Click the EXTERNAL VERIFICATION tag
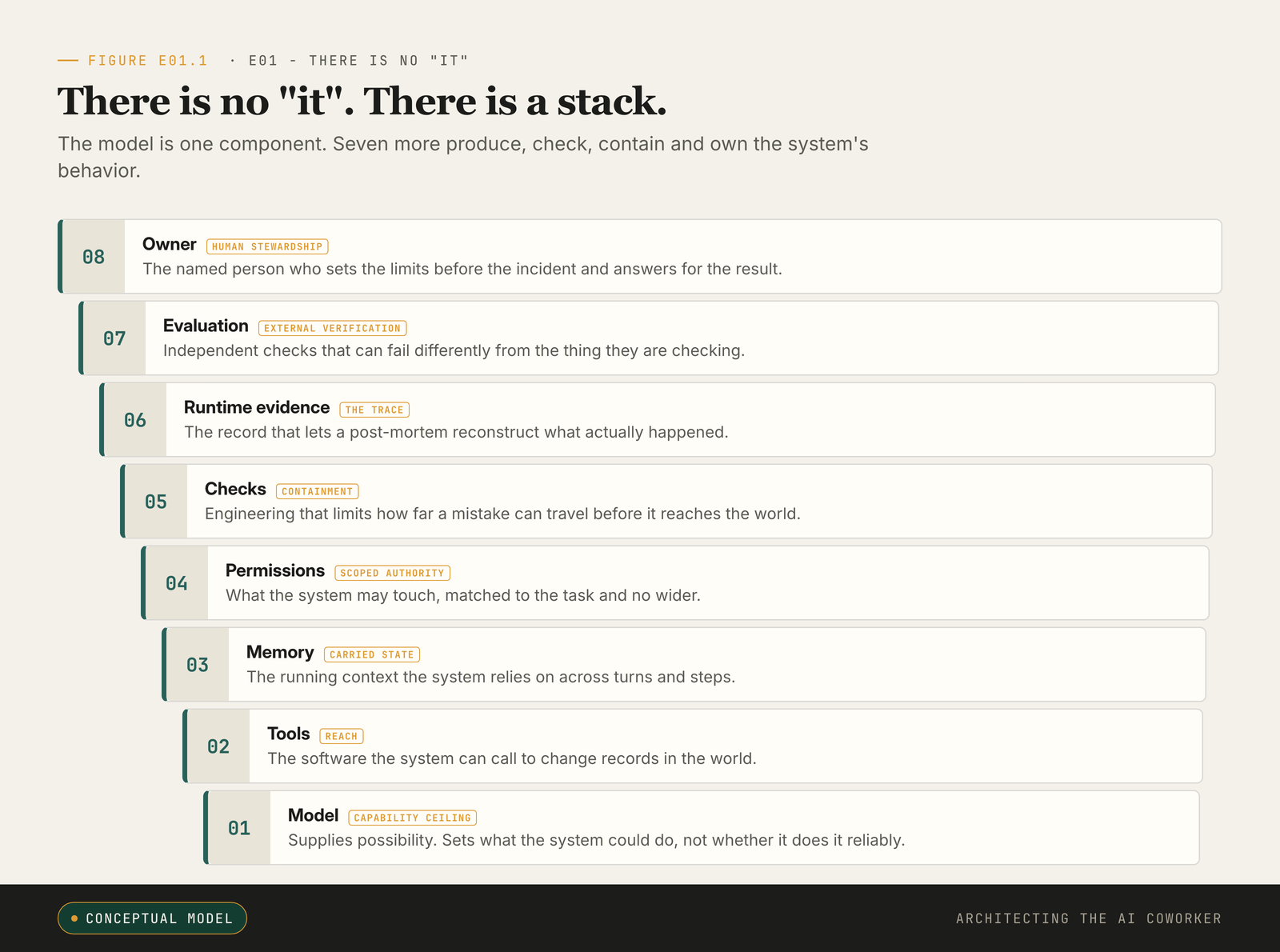 (x=333, y=328)
